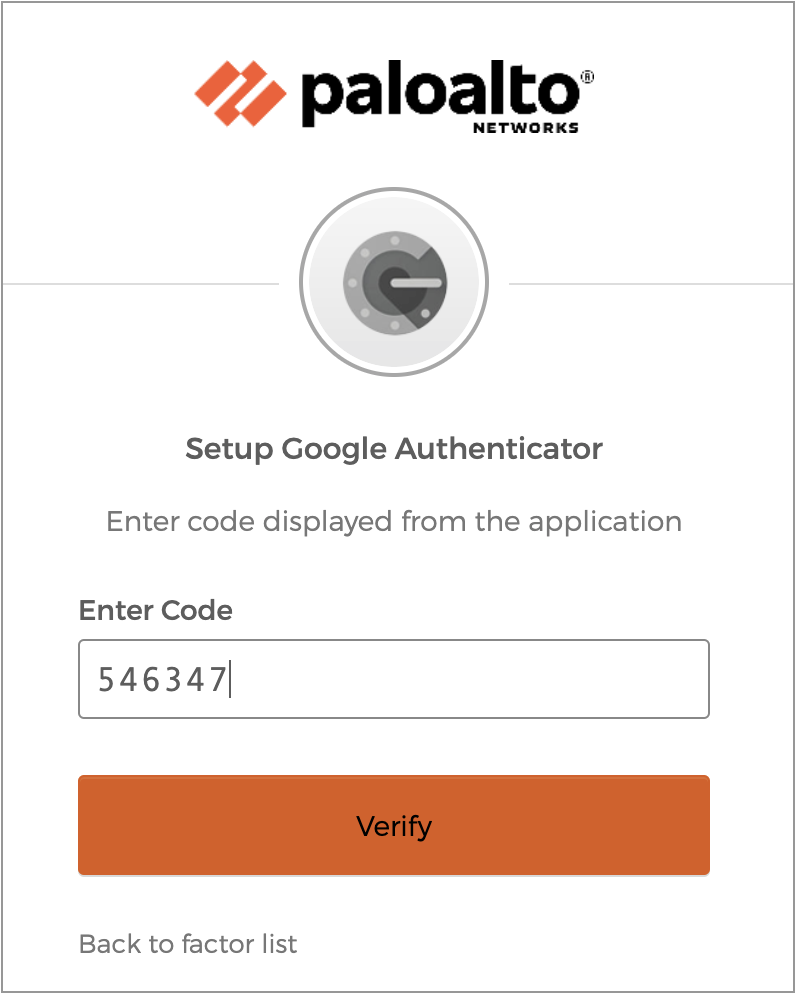
Task: Click the 'Enter code displayed from the application' text
Action: (x=394, y=521)
